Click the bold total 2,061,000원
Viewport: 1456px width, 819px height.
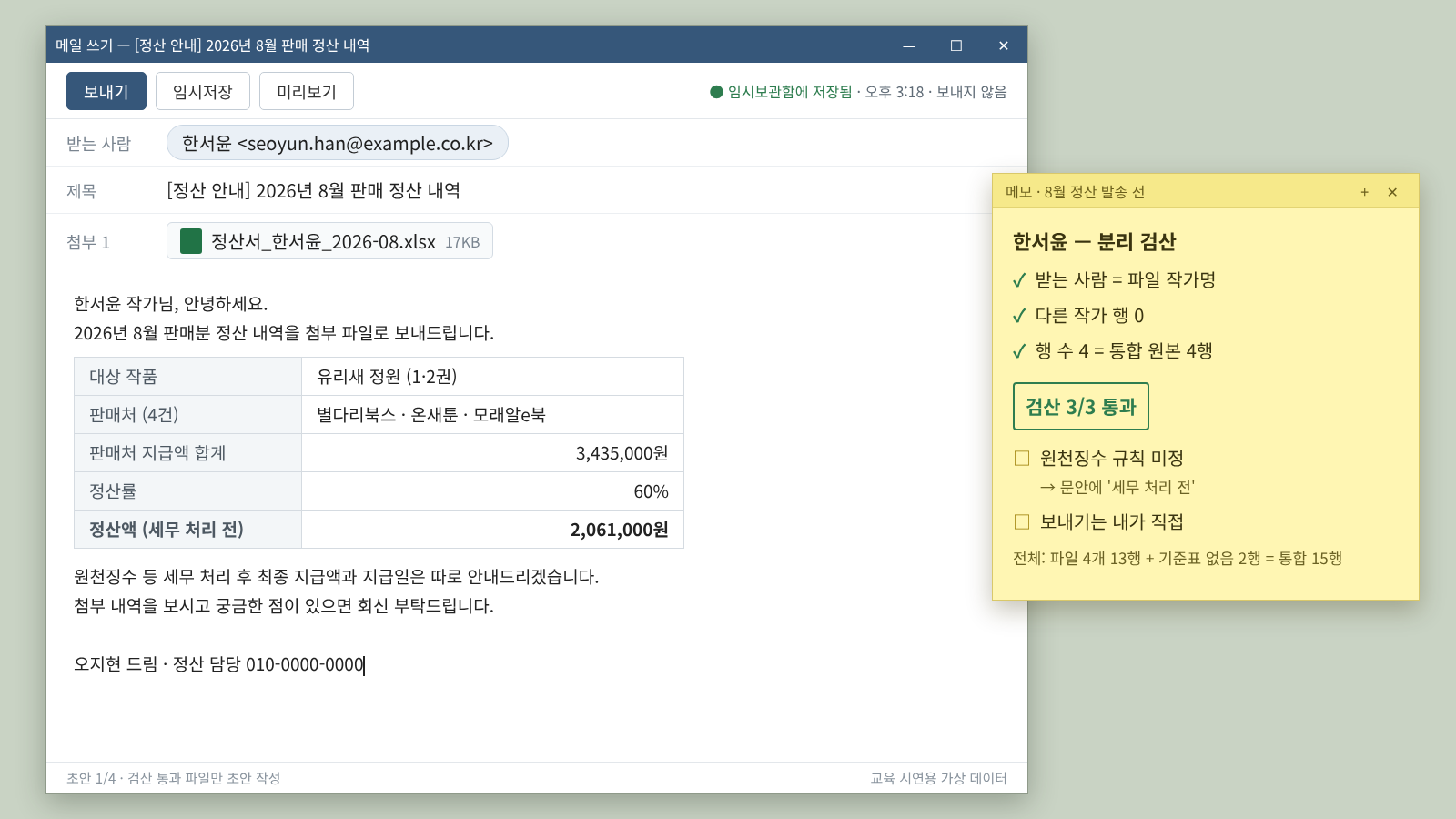click(x=620, y=530)
